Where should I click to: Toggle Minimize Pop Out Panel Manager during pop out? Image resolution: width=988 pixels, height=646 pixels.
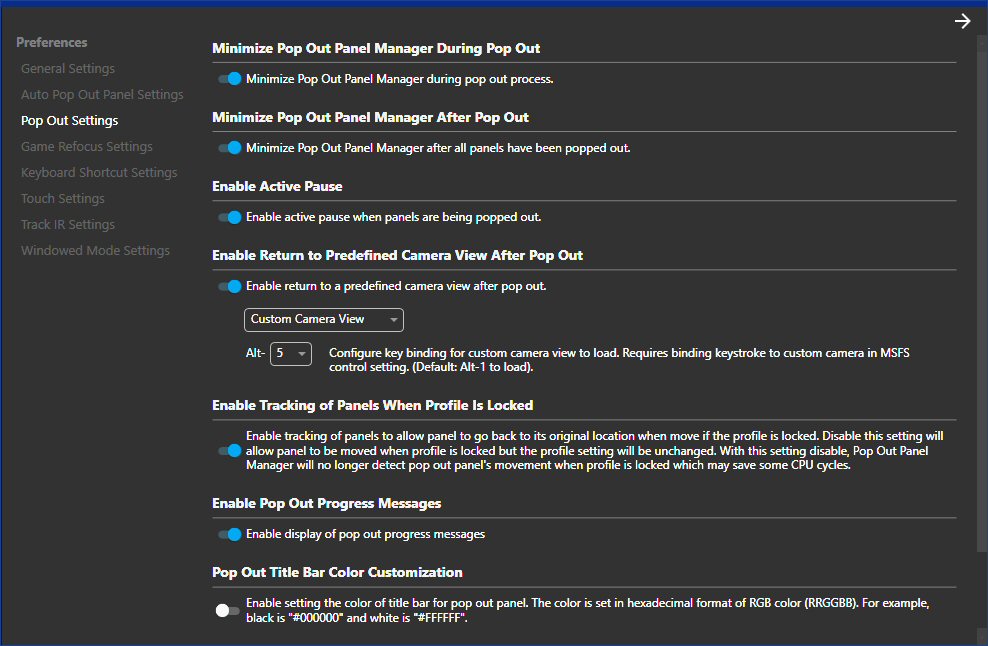[230, 79]
